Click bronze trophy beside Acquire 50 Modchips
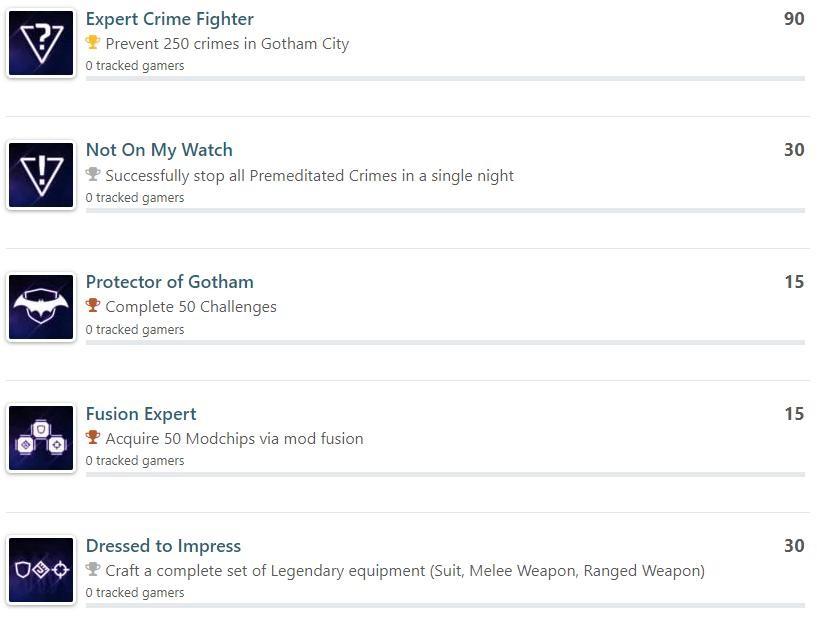Screen dimensions: 817x618 [93, 437]
